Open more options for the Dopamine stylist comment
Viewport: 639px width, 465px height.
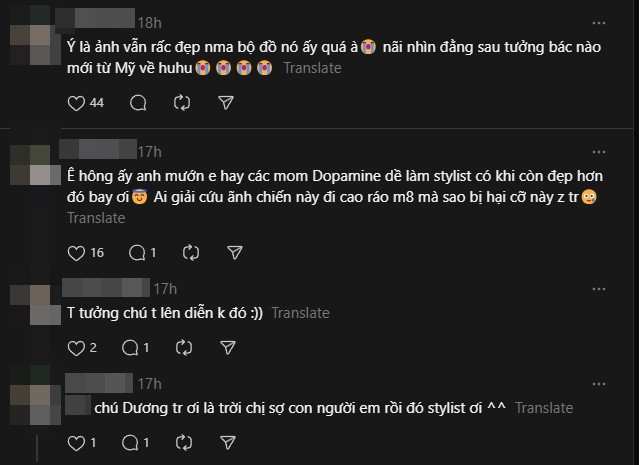pyautogui.click(x=598, y=151)
